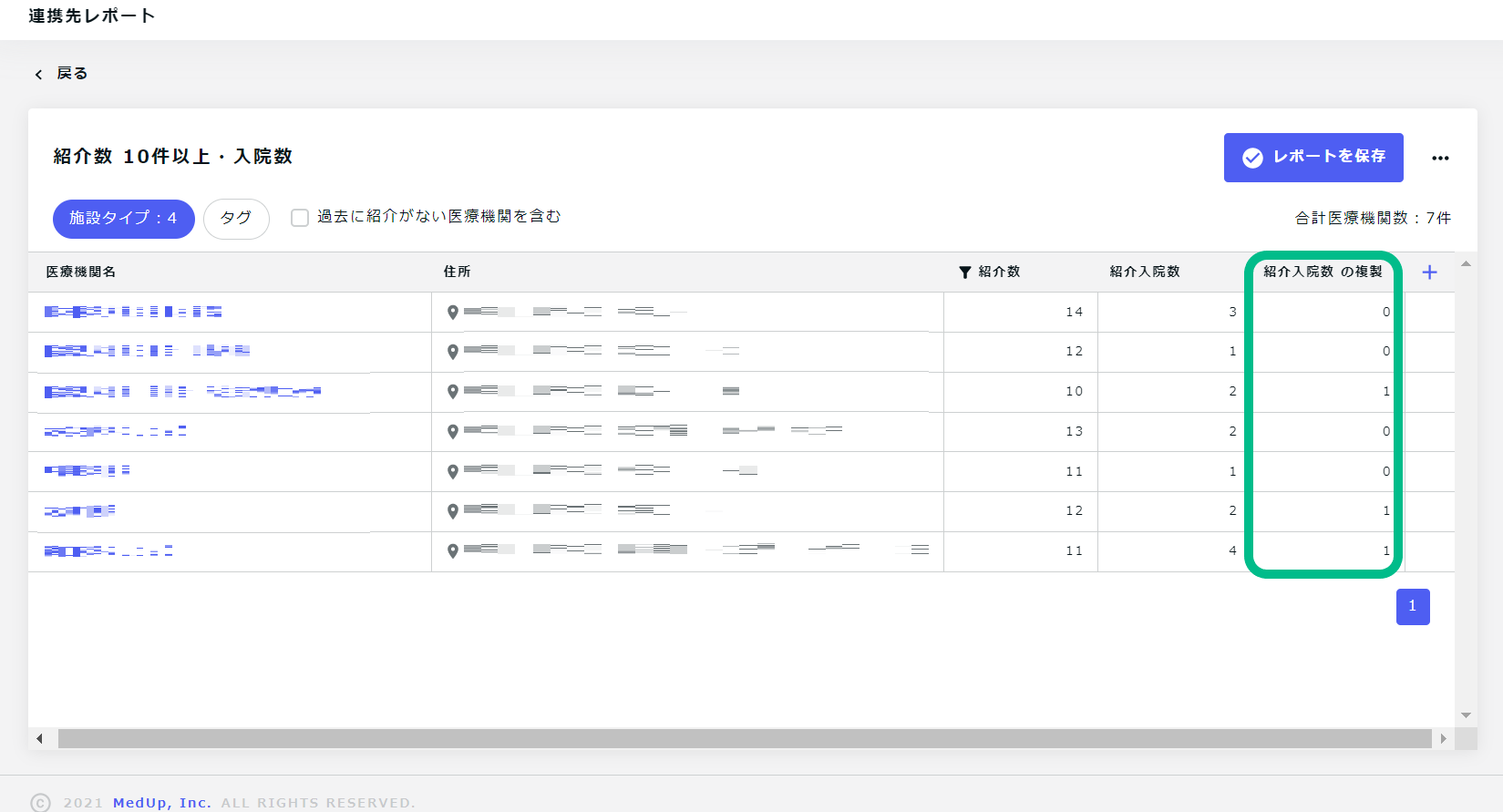Click the 住所 column header

(x=457, y=272)
